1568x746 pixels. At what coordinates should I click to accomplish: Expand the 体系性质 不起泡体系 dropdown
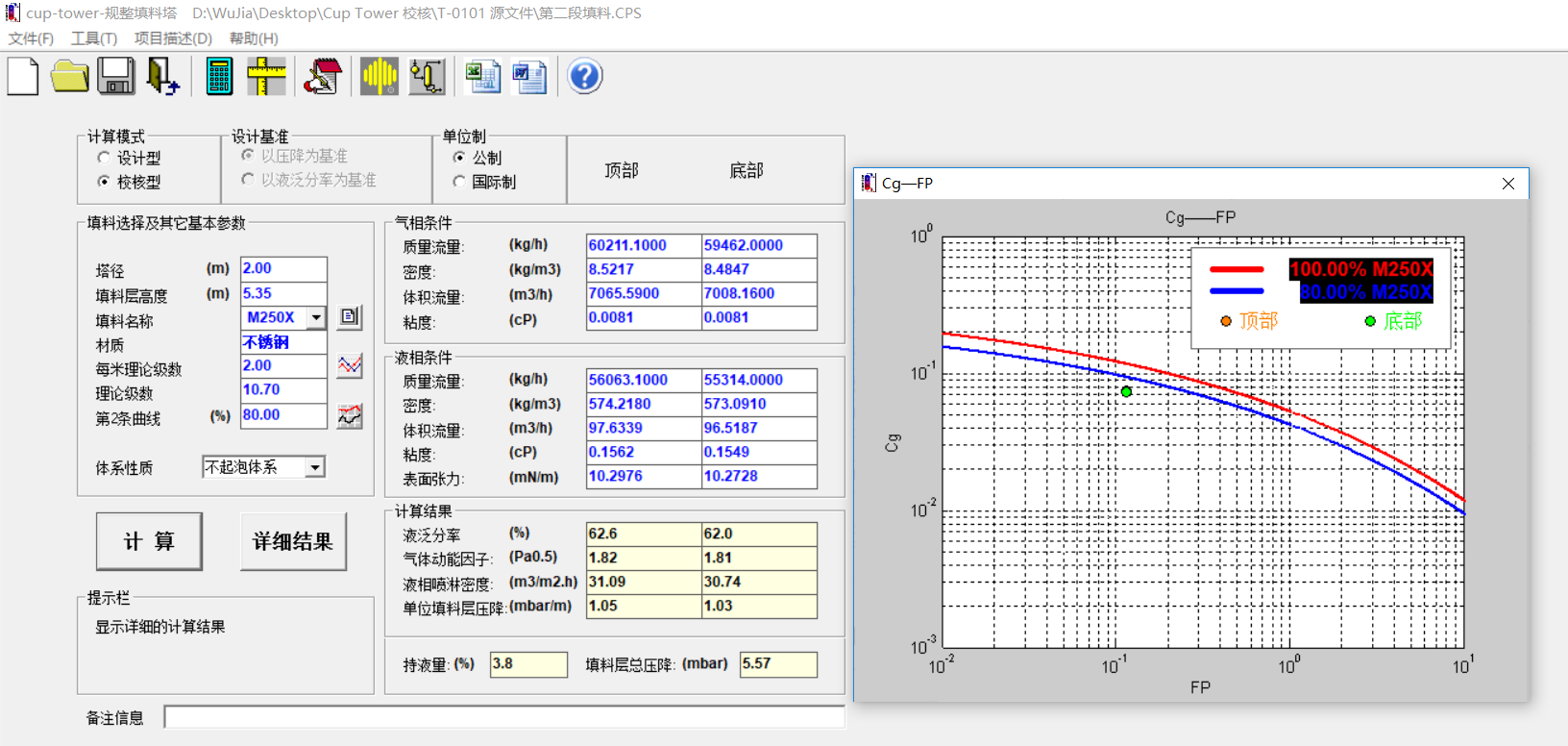[315, 467]
